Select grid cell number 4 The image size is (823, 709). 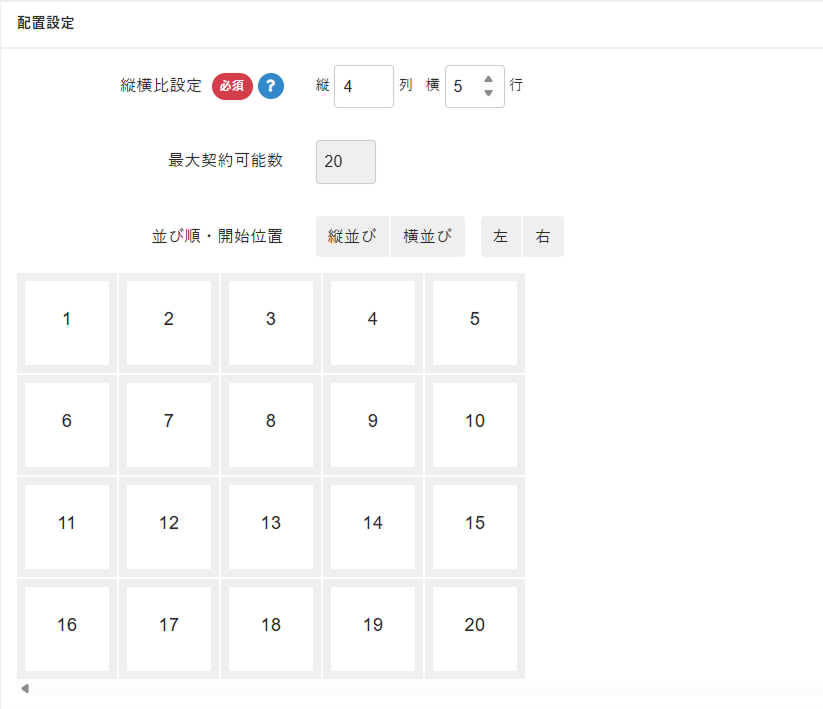point(373,323)
